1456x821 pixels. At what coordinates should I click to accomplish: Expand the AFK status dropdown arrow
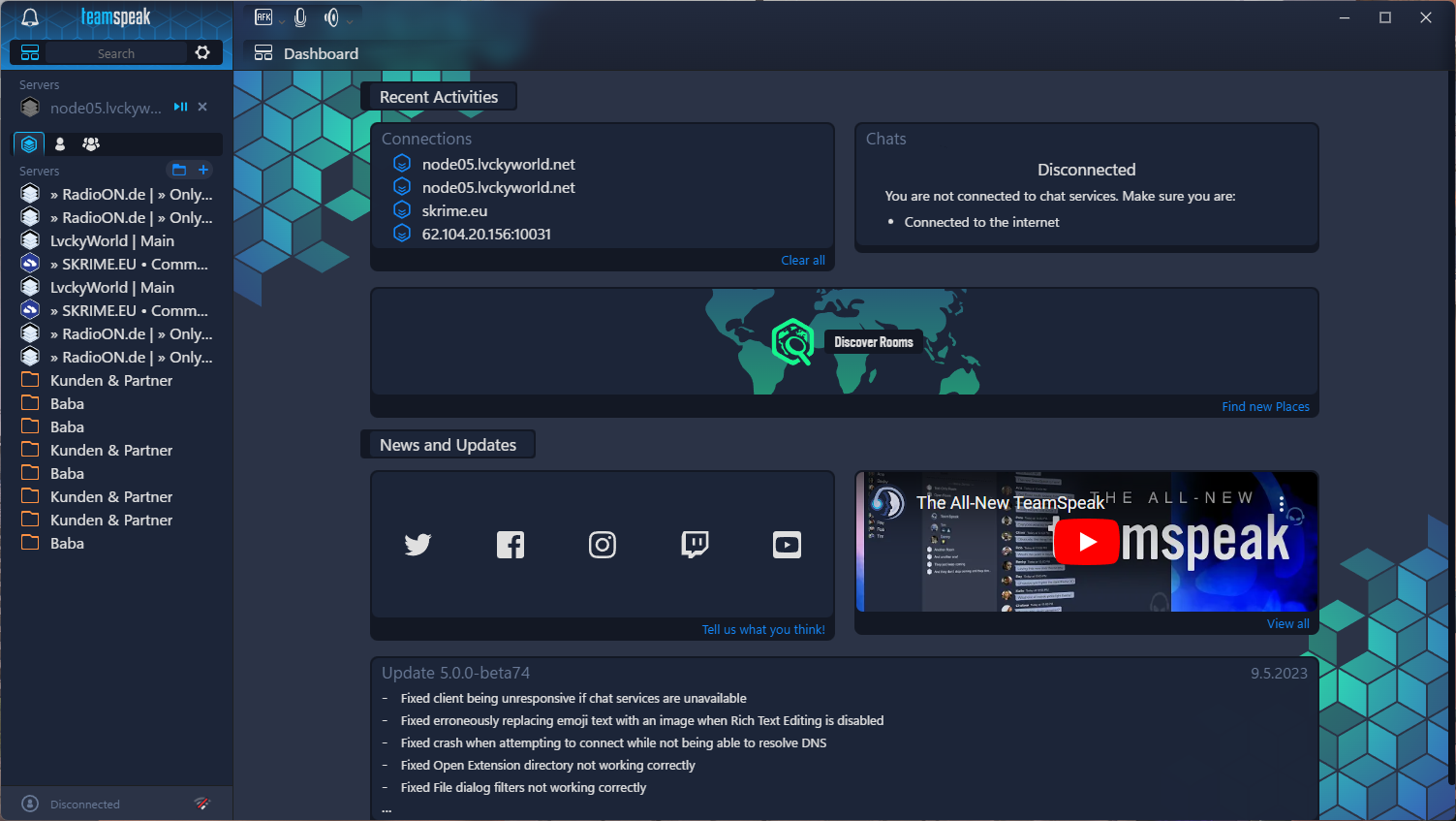tap(282, 20)
